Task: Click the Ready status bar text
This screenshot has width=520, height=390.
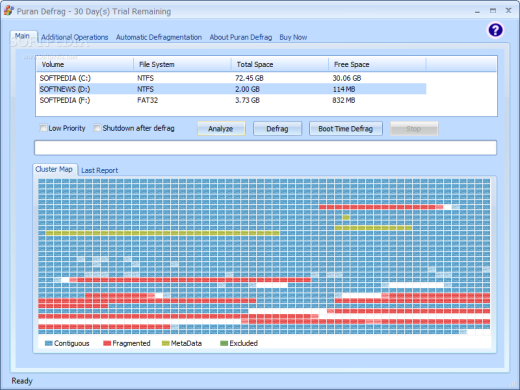Action: tap(22, 381)
